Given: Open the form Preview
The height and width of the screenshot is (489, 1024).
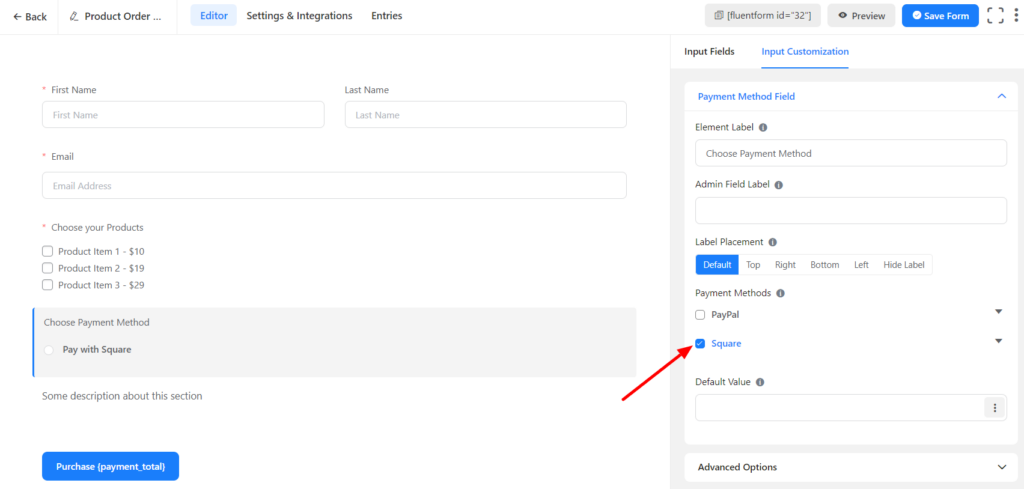Looking at the screenshot, I should click(861, 16).
